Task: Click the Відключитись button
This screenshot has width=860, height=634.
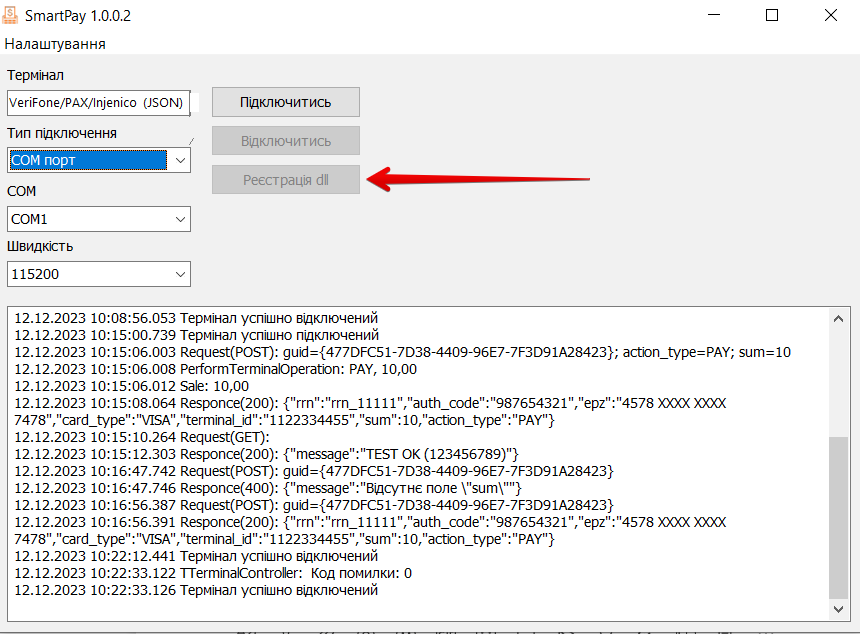Action: pyautogui.click(x=285, y=141)
